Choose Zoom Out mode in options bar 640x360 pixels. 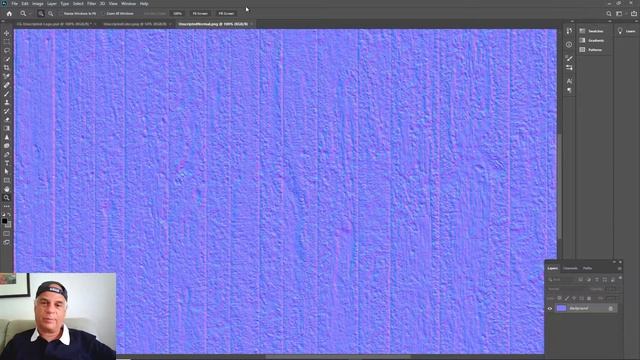point(51,13)
